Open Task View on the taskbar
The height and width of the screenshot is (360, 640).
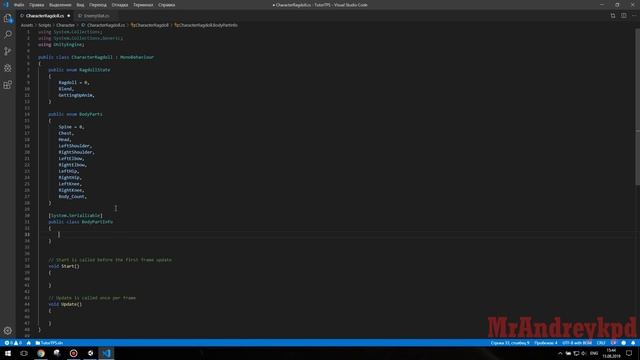pyautogui.click(x=24, y=353)
